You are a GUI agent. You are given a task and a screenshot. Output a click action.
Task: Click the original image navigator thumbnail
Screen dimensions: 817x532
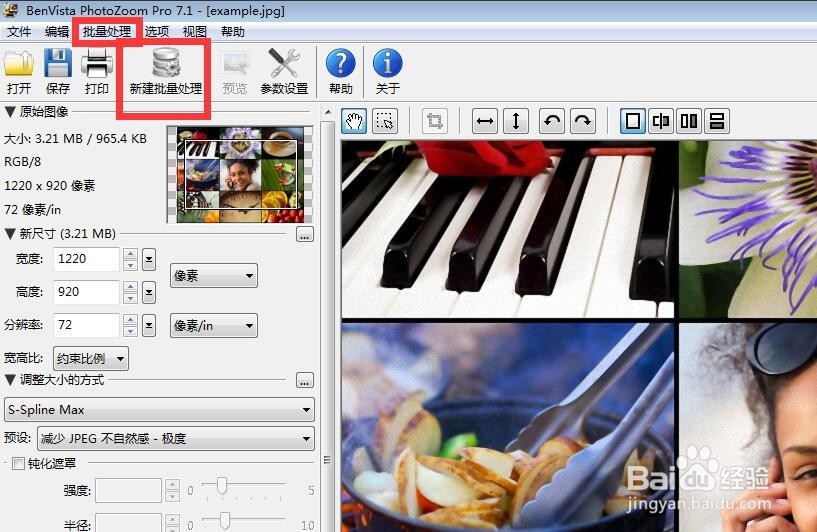click(x=240, y=175)
